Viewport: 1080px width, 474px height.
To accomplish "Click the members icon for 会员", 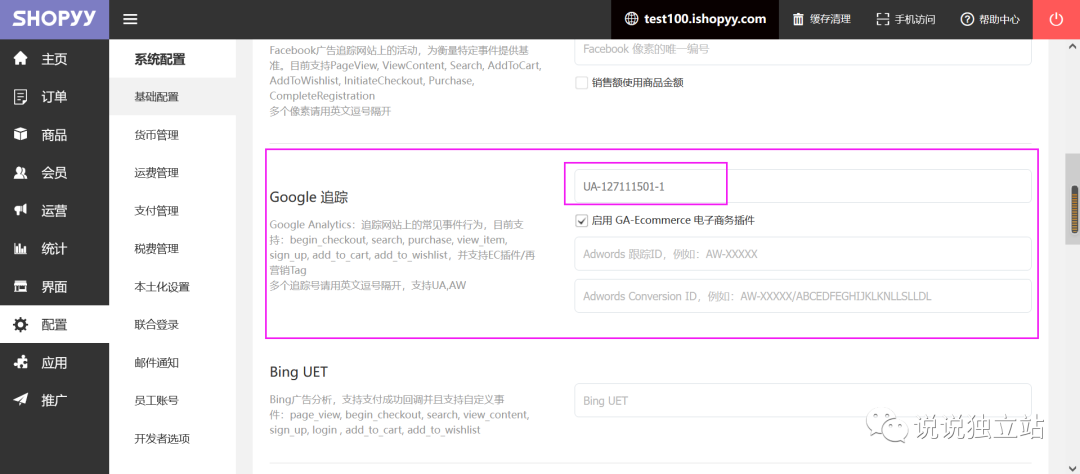I will (x=21, y=172).
